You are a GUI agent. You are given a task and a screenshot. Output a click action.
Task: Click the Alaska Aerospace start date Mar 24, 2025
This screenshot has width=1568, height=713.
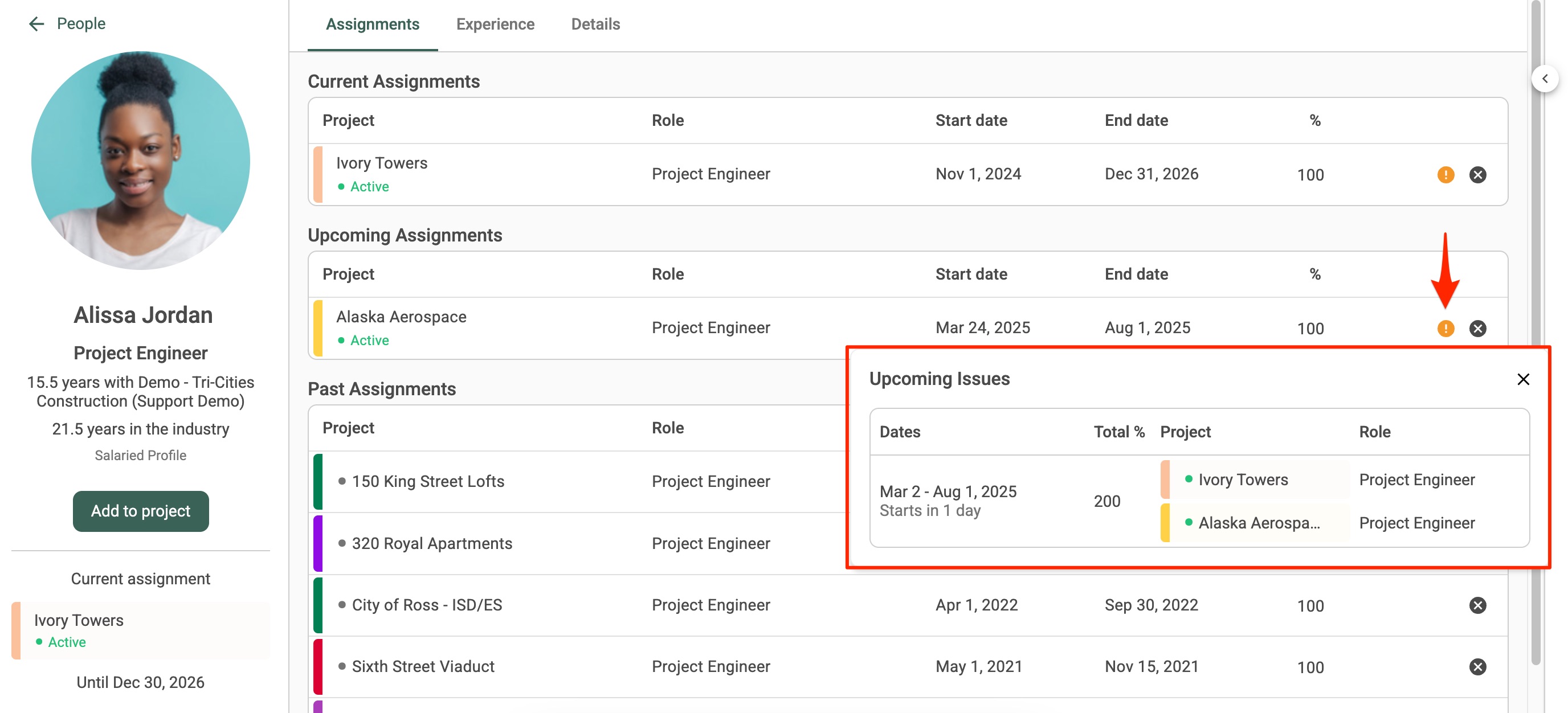point(982,328)
